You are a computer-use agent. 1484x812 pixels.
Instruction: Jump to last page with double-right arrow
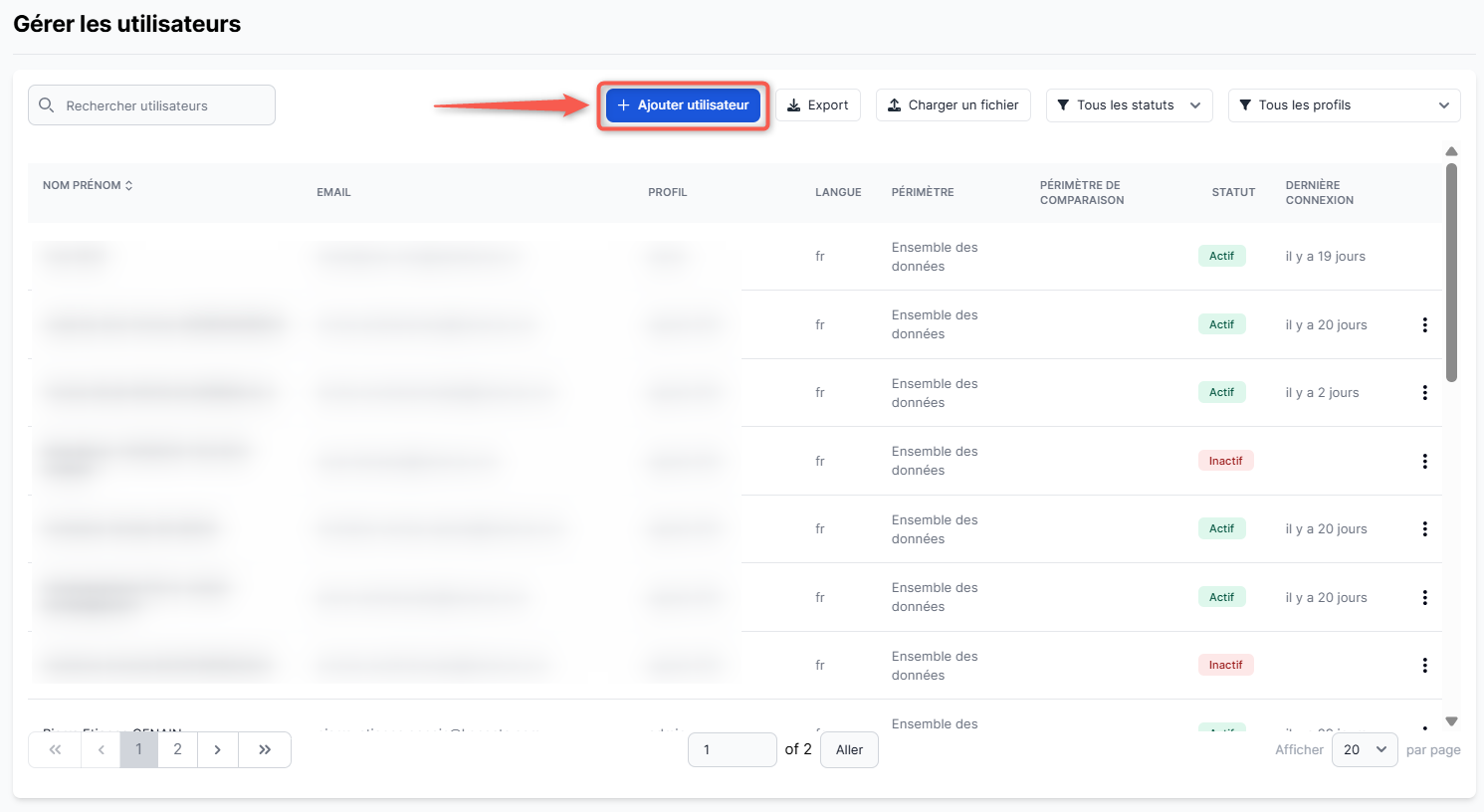(x=265, y=750)
